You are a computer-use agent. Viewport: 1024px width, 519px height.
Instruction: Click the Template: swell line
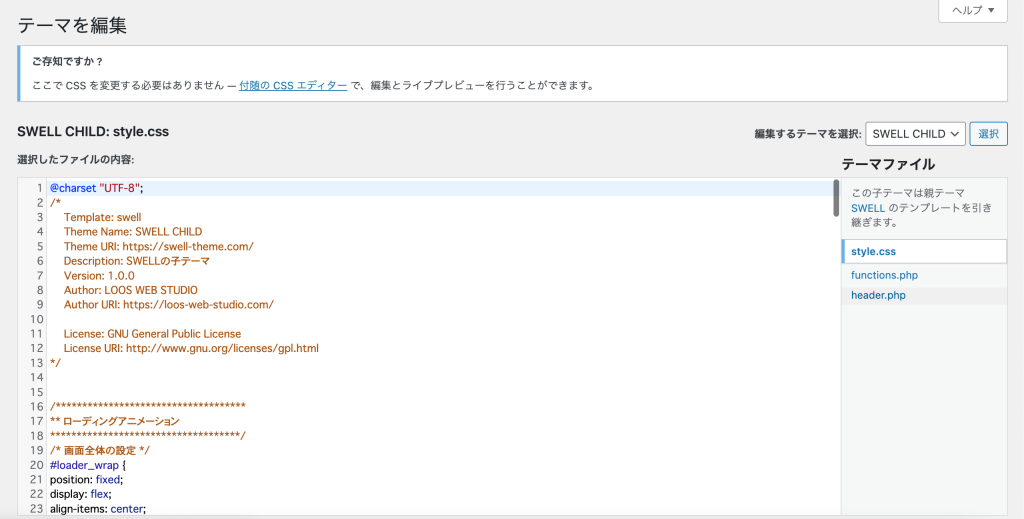click(x=103, y=217)
